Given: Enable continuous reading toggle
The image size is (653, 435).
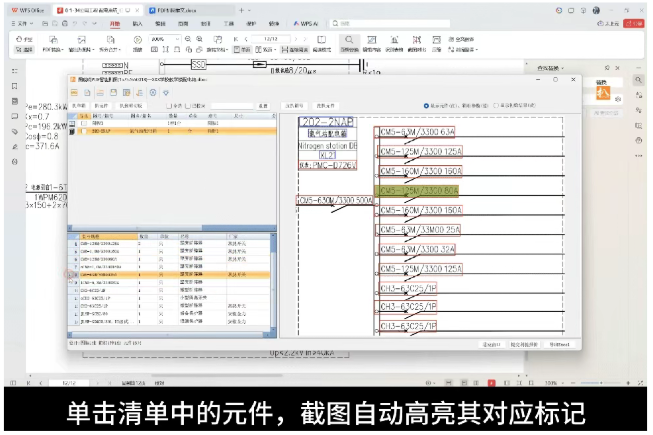Looking at the screenshot, I should click(295, 50).
